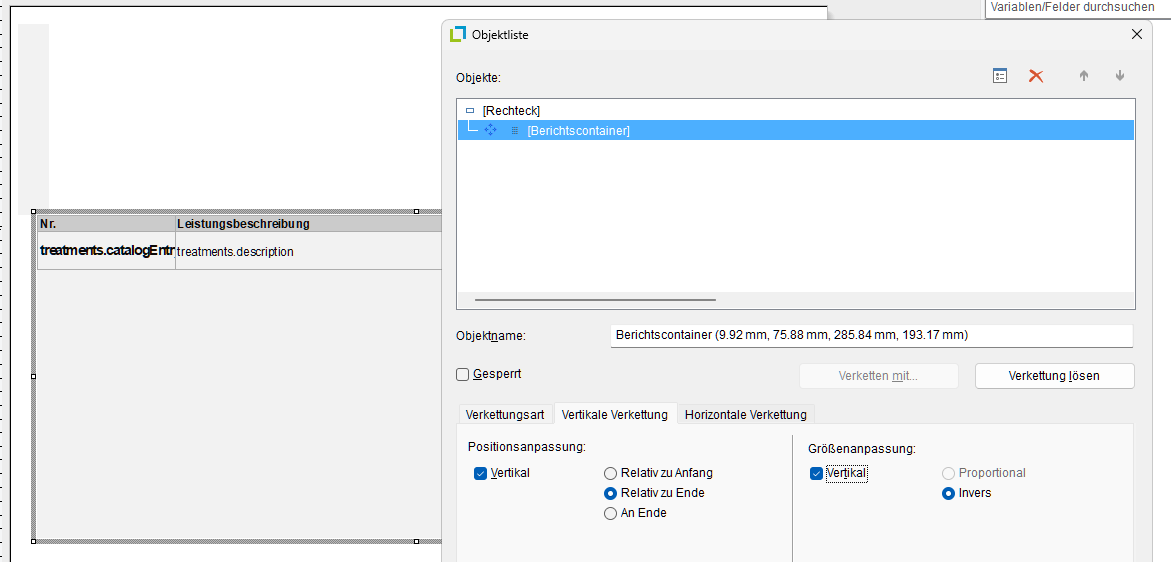Image resolution: width=1171 pixels, height=562 pixels.
Task: Click the Objektliste dialog title icon
Action: click(x=458, y=34)
